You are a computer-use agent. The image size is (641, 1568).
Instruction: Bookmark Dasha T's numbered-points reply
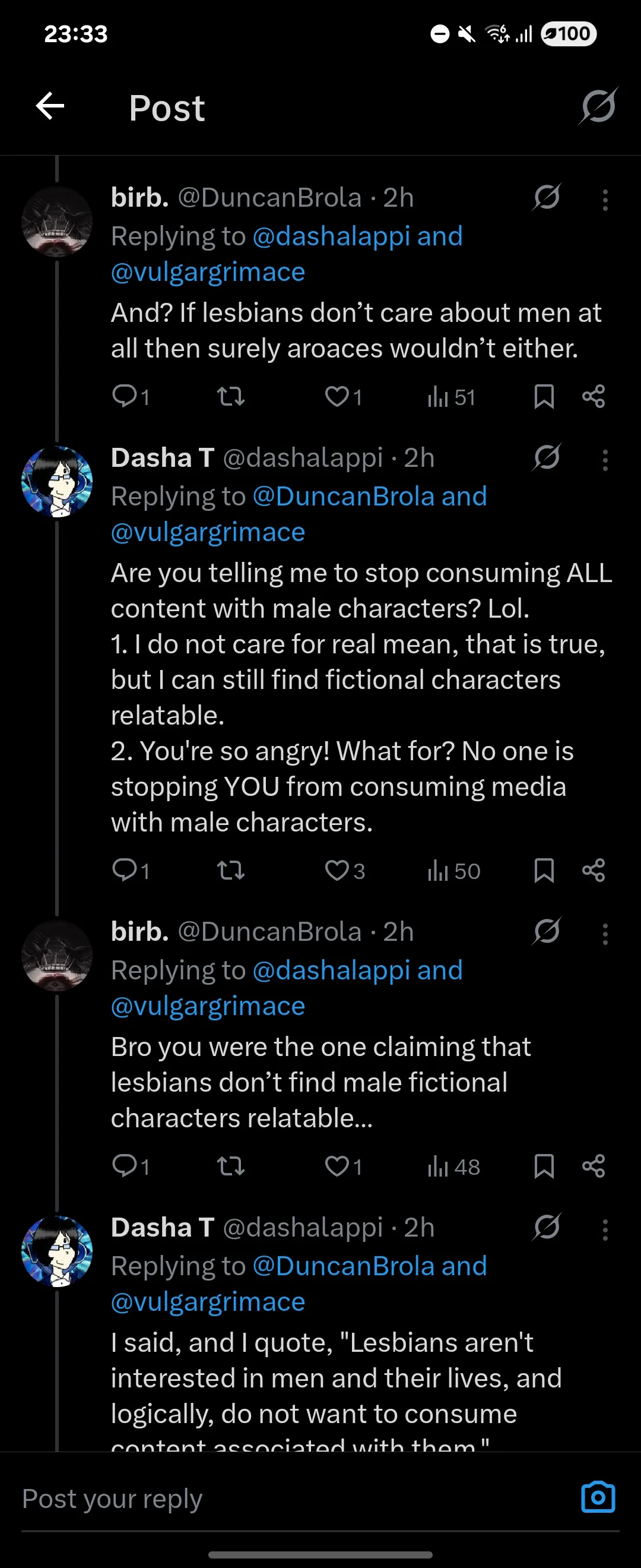(544, 871)
